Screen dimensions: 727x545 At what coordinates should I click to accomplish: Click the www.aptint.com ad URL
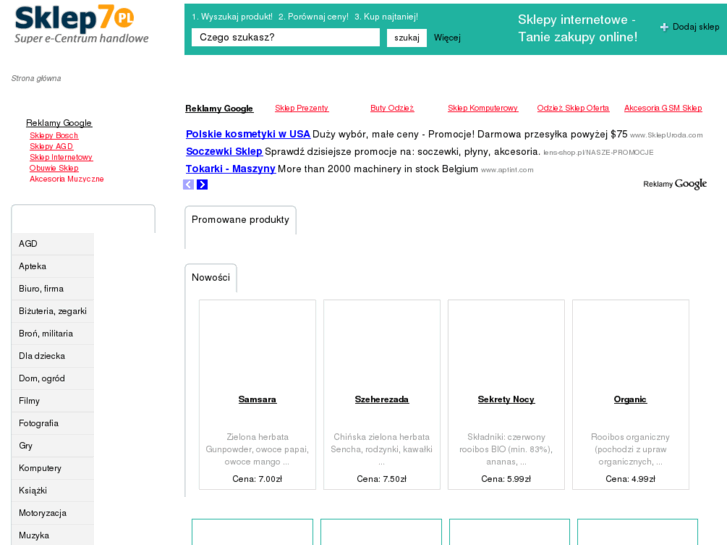[x=507, y=170]
